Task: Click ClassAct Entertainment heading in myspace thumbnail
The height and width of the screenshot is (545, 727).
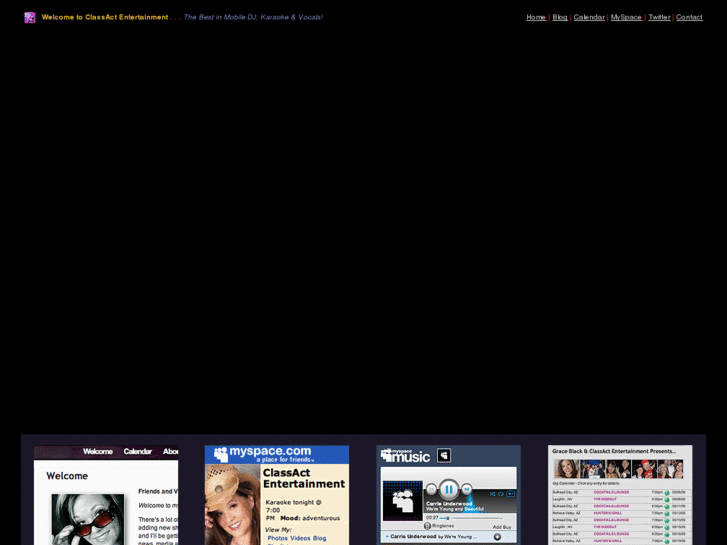Action: (304, 478)
